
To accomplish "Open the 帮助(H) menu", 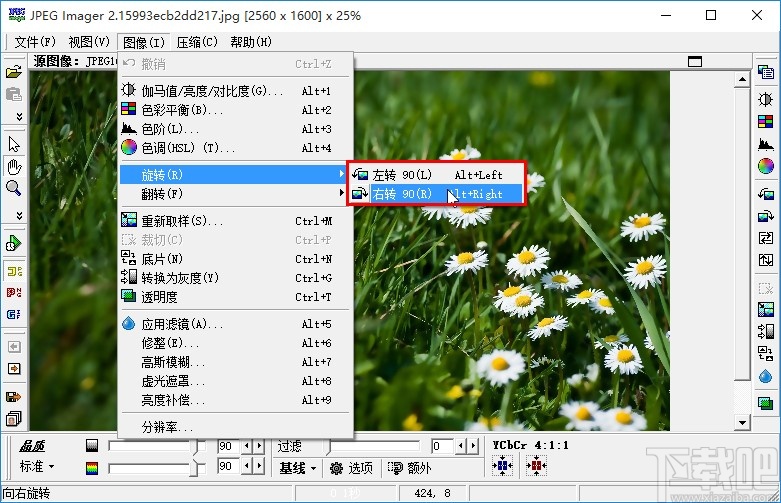I will (251, 42).
